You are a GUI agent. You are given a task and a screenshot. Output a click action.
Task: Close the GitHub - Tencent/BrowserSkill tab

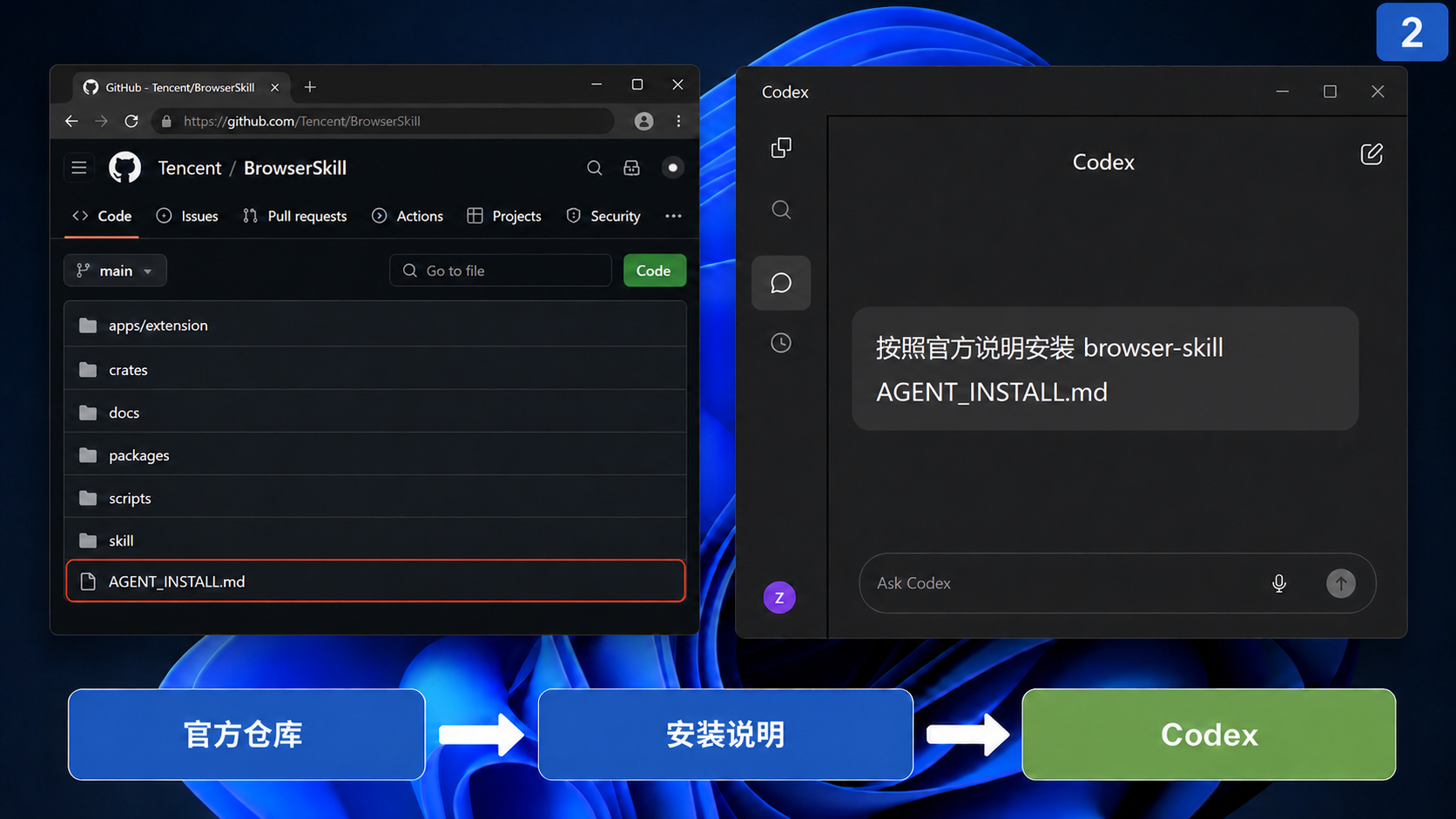pos(274,87)
